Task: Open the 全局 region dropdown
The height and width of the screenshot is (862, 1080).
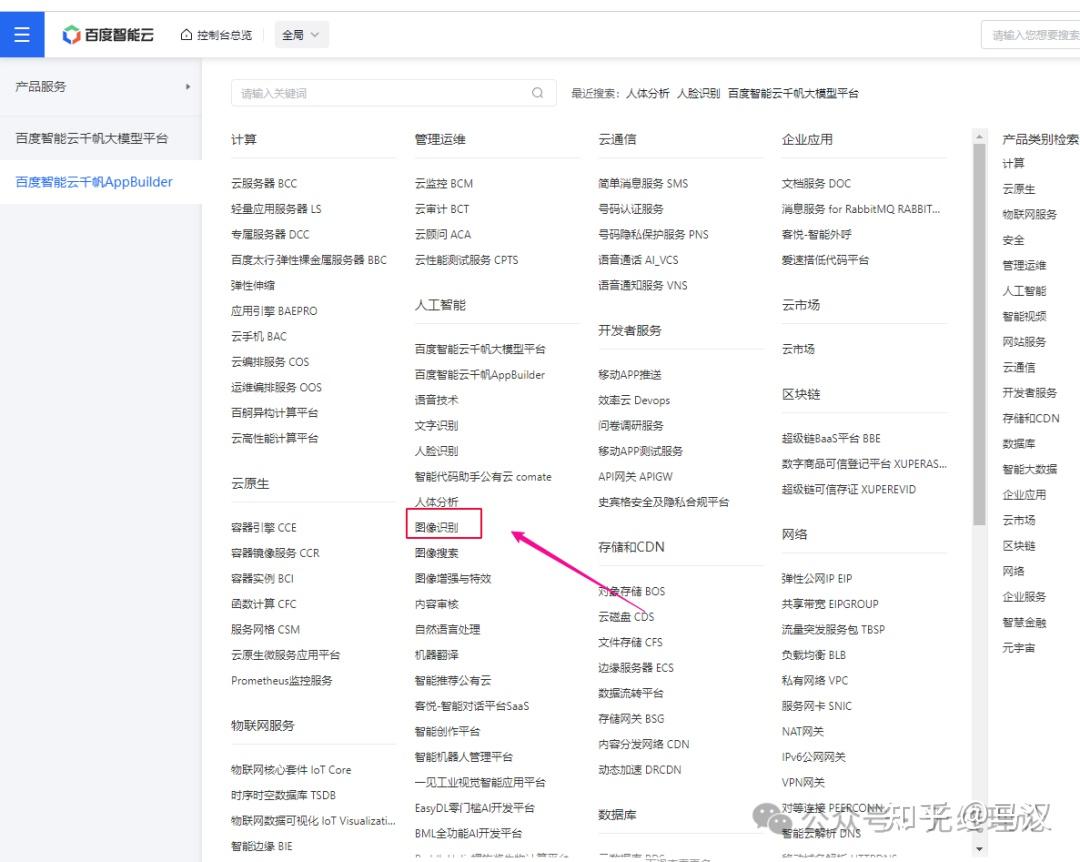Action: (x=300, y=33)
